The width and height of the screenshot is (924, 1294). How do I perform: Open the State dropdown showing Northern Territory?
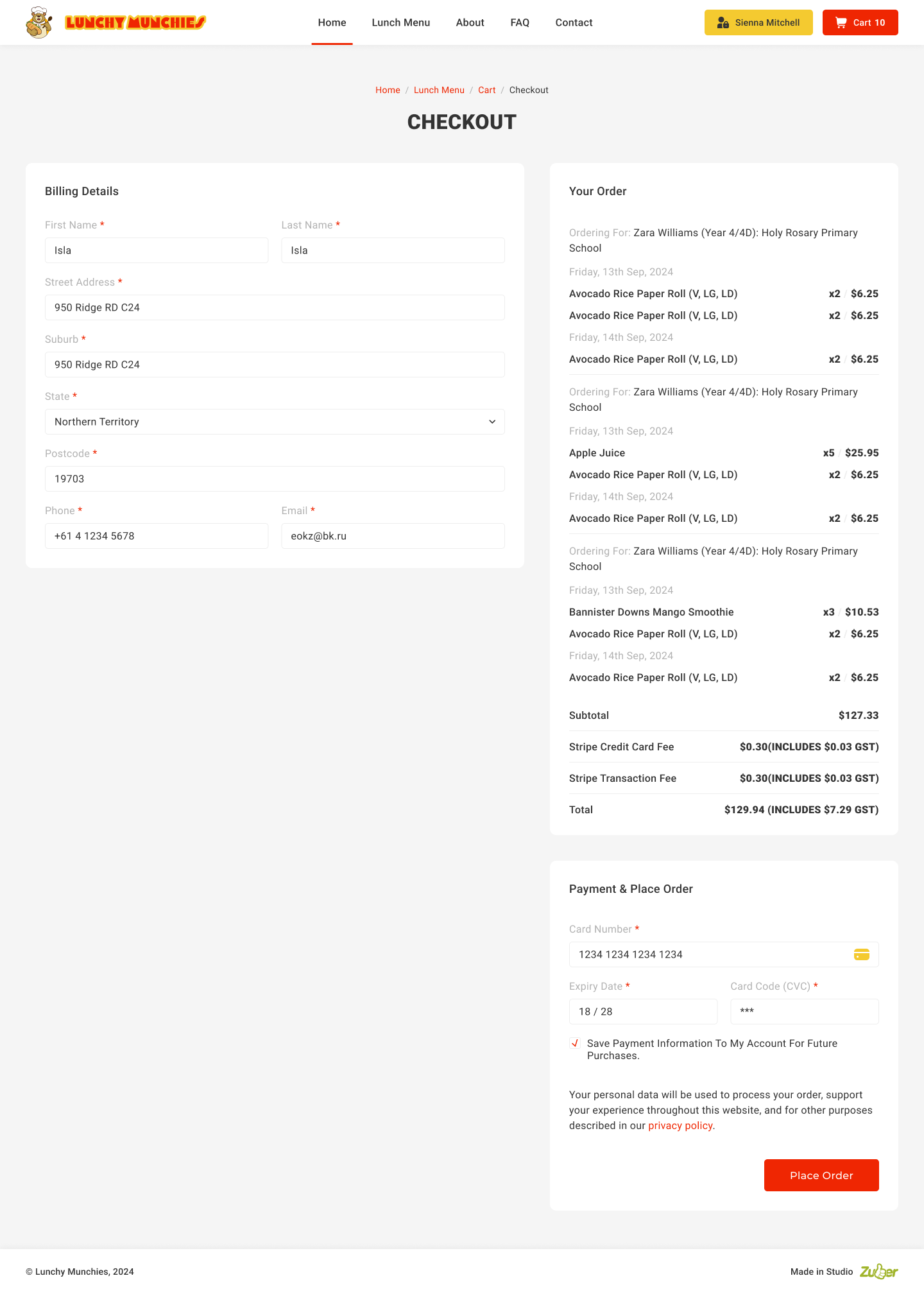coord(275,422)
